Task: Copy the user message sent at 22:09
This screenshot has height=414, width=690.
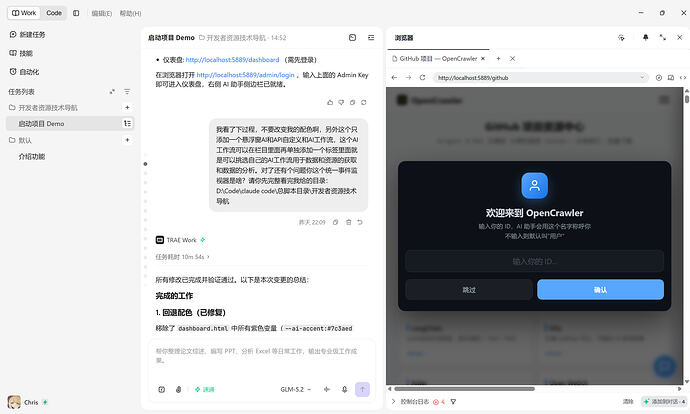Action: (x=335, y=223)
